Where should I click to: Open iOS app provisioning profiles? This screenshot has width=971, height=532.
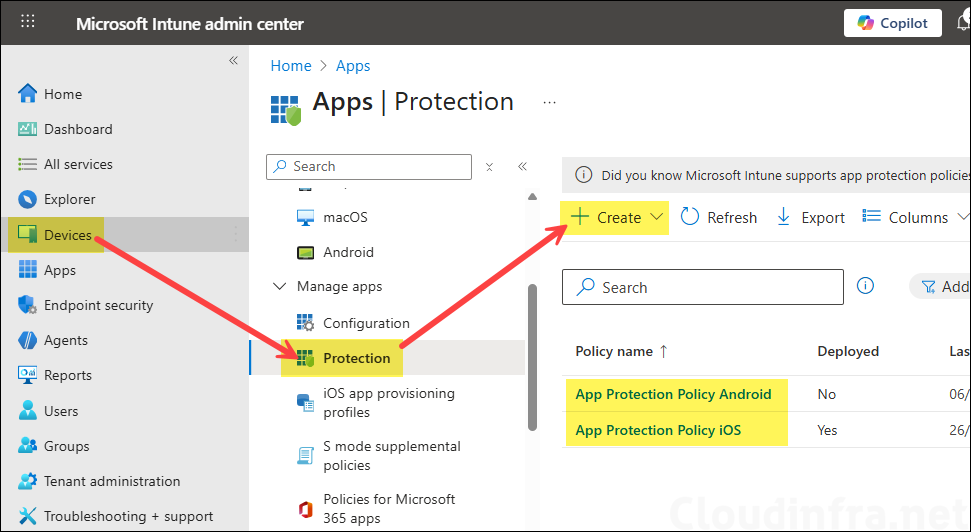[x=388, y=403]
